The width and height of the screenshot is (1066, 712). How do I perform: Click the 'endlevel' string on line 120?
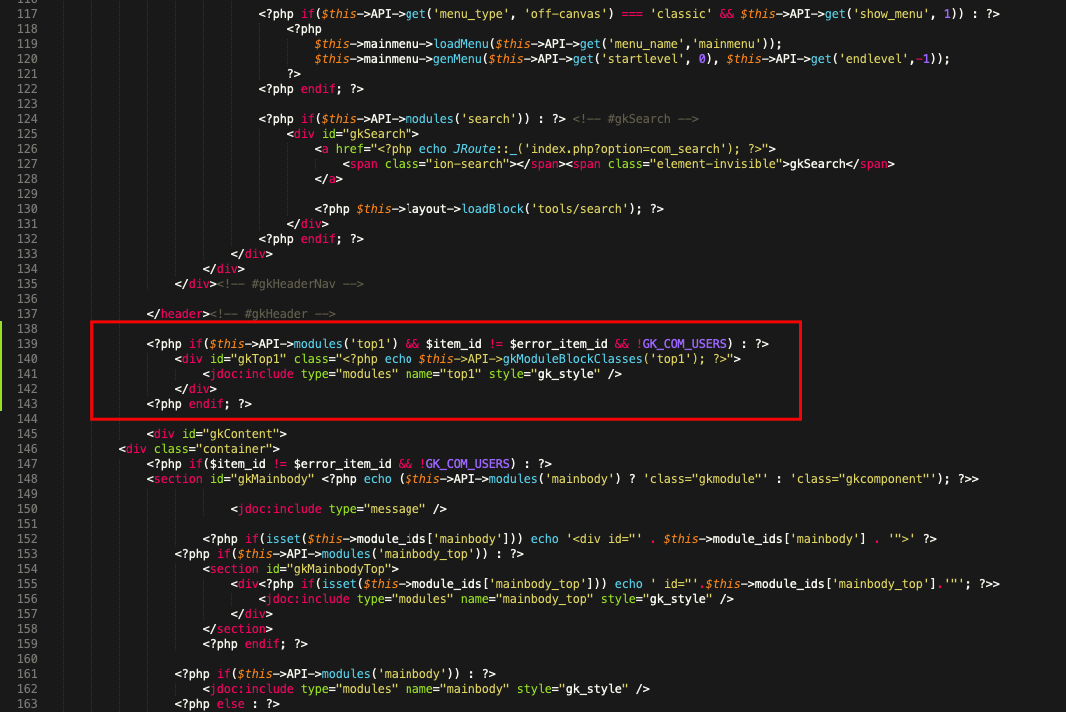875,58
